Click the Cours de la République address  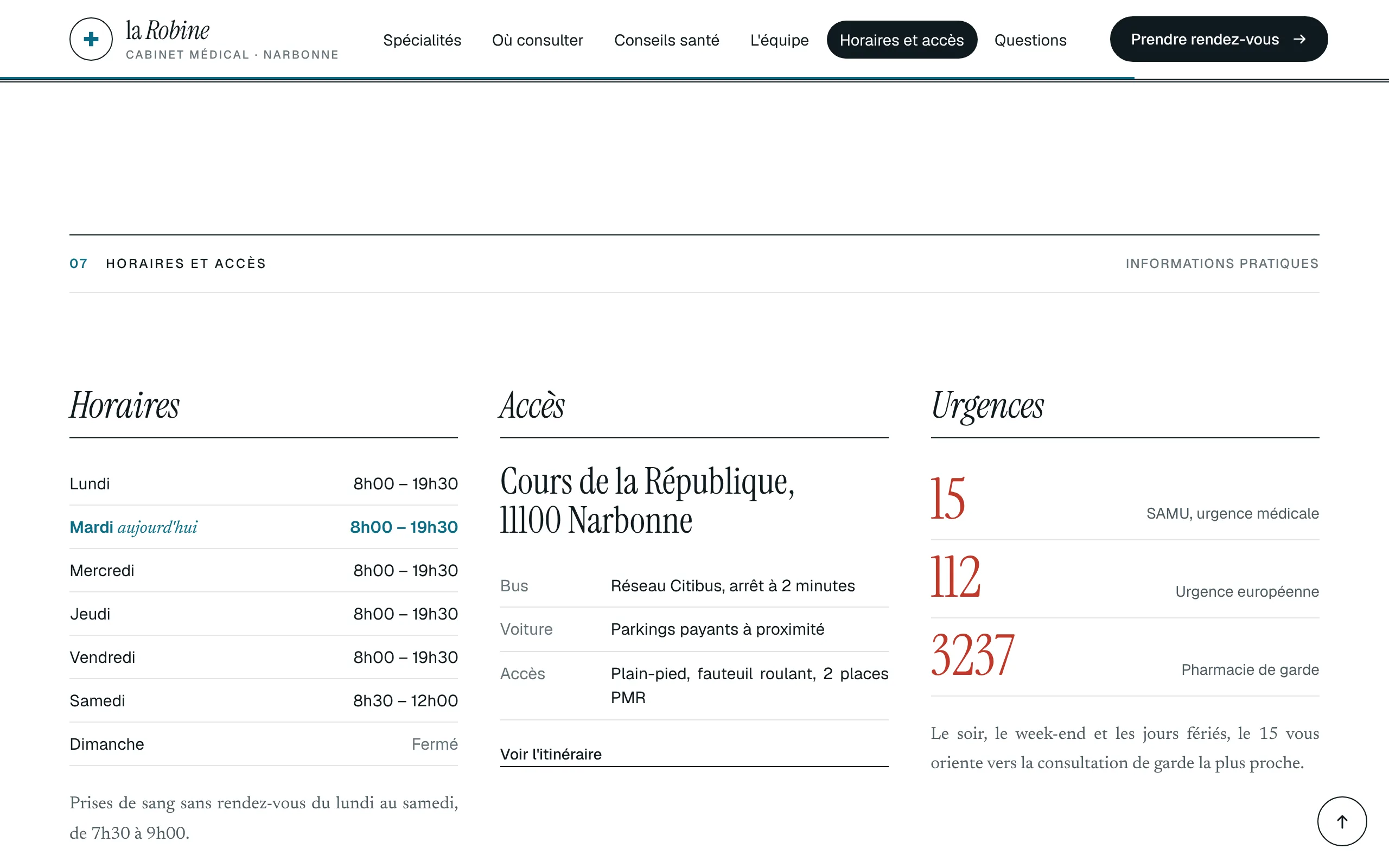(647, 501)
